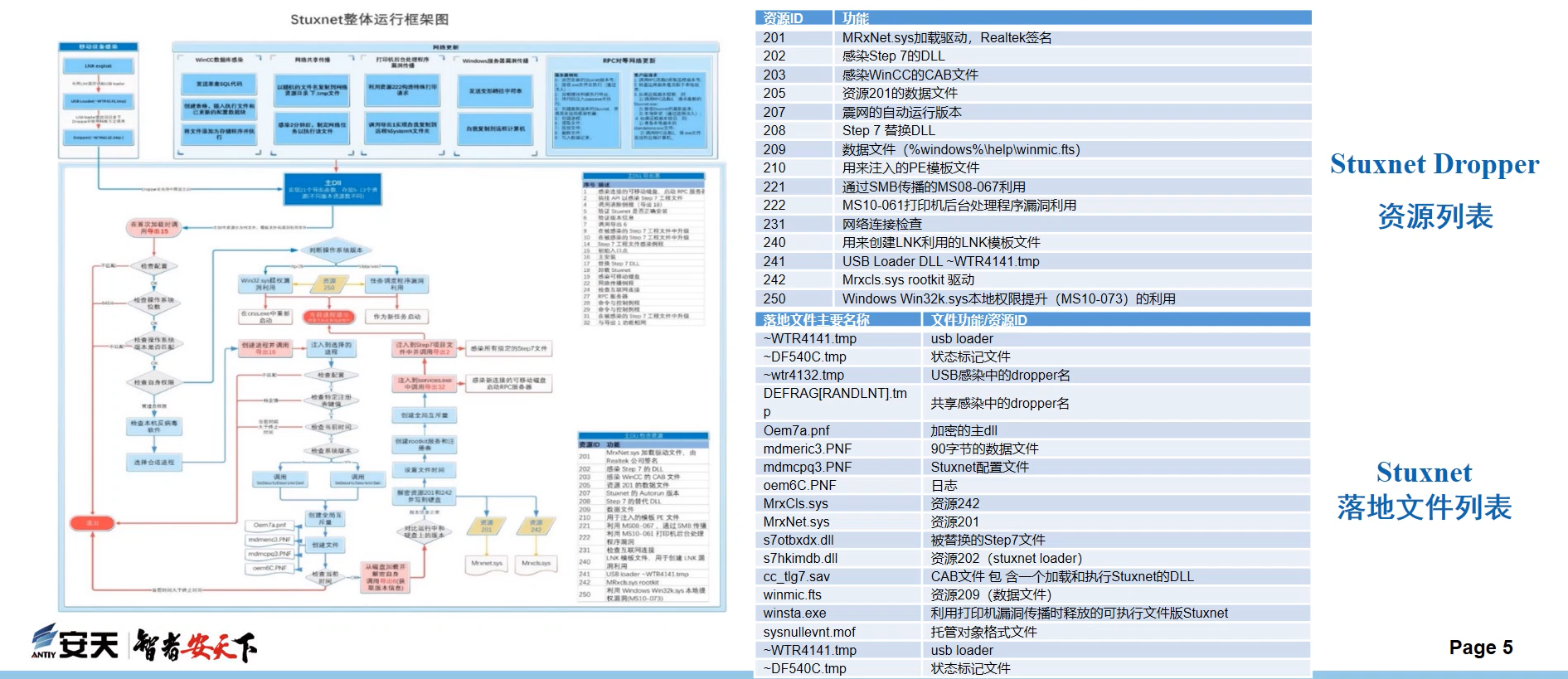Select the title Stuxnet整体运行框架图

369,19
